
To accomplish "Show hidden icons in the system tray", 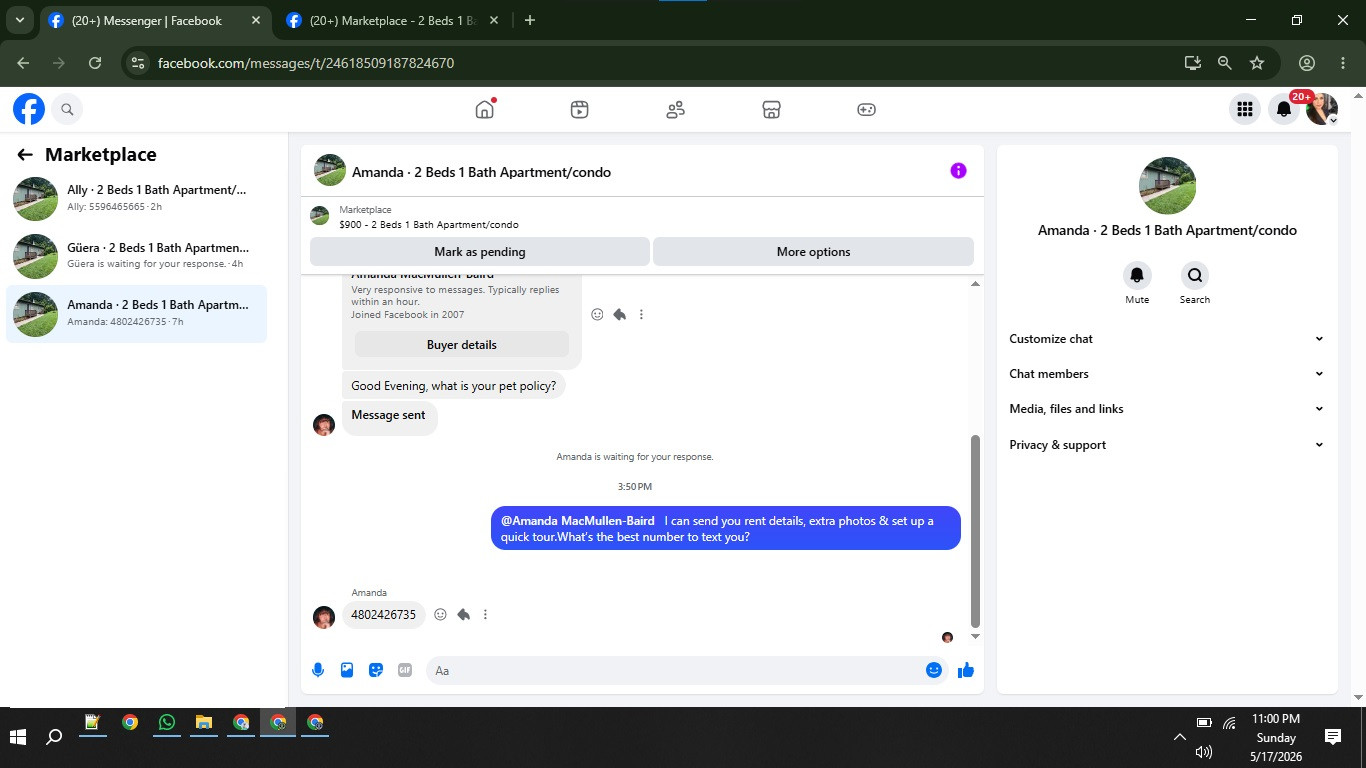I will (x=1180, y=737).
